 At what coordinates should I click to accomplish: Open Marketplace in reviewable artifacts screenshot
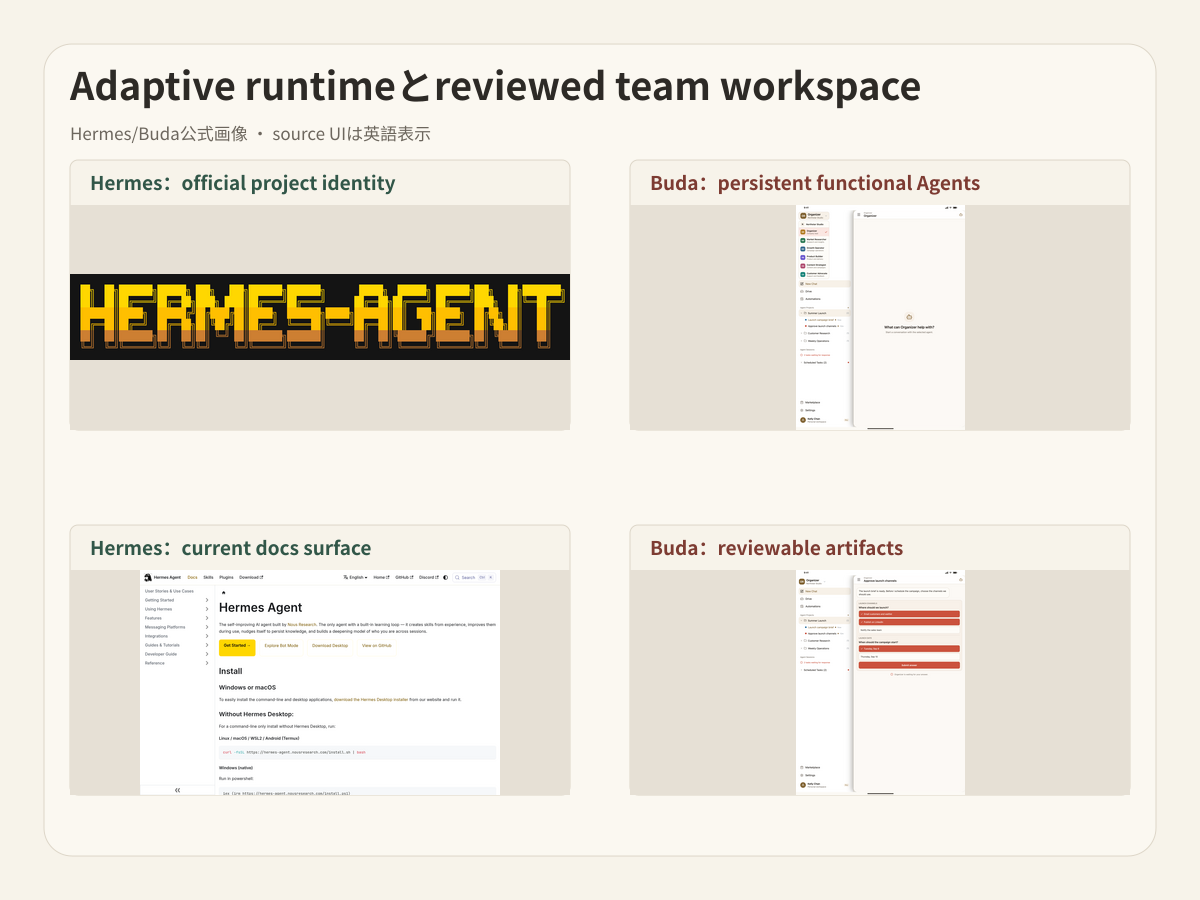810,767
